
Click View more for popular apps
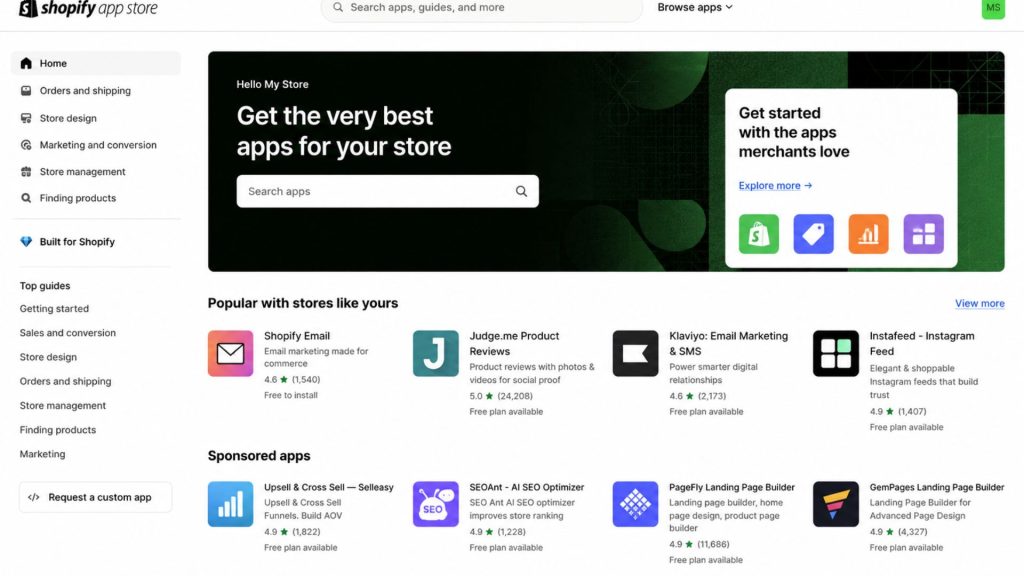(980, 303)
